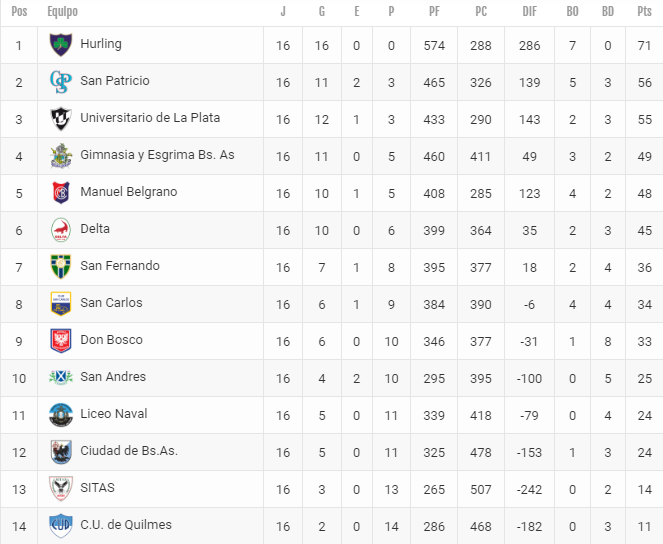The height and width of the screenshot is (544, 663).
Task: Click the Pos column header
Action: pyautogui.click(x=19, y=11)
